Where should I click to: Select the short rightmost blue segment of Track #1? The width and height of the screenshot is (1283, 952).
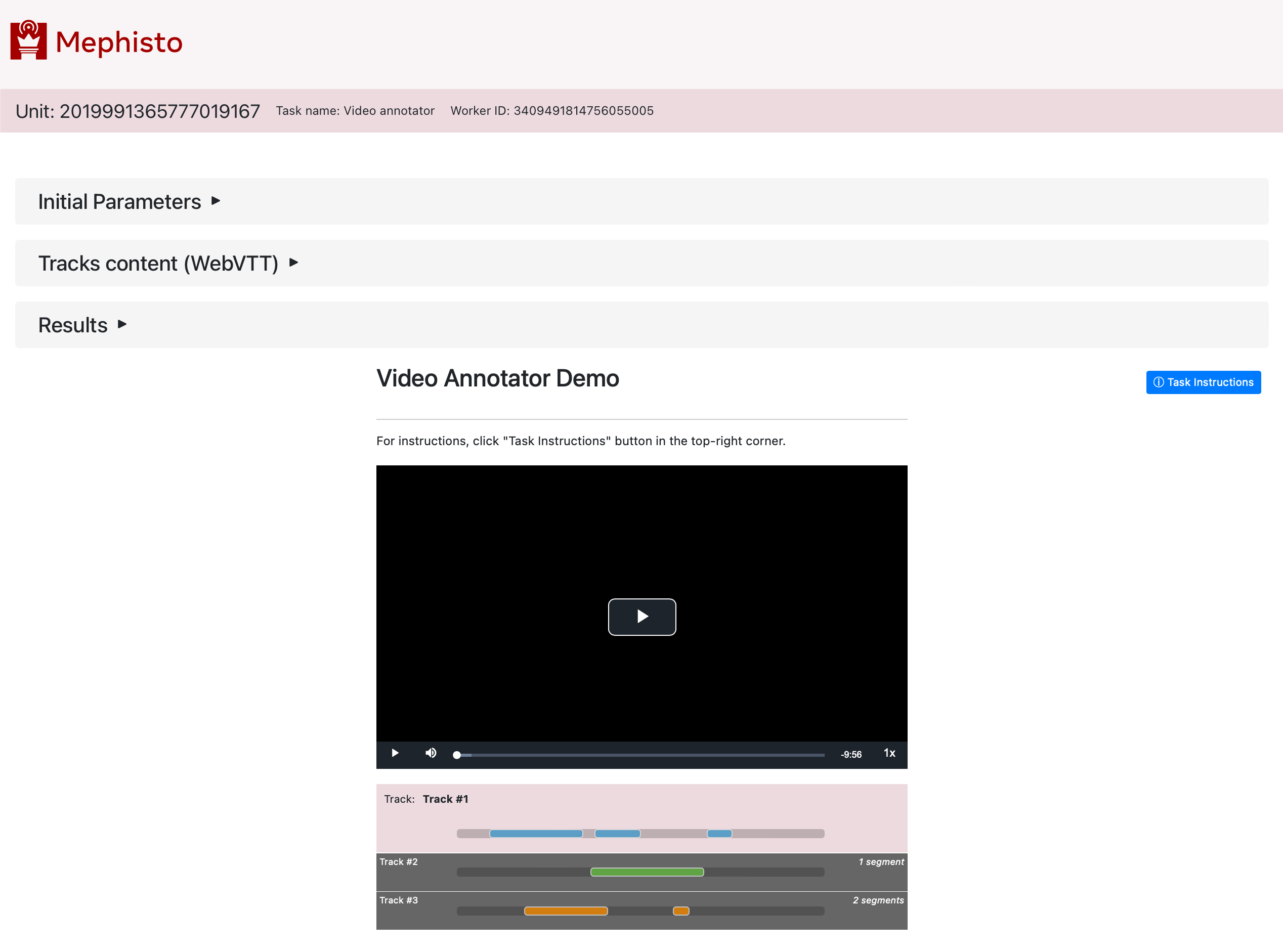click(719, 833)
